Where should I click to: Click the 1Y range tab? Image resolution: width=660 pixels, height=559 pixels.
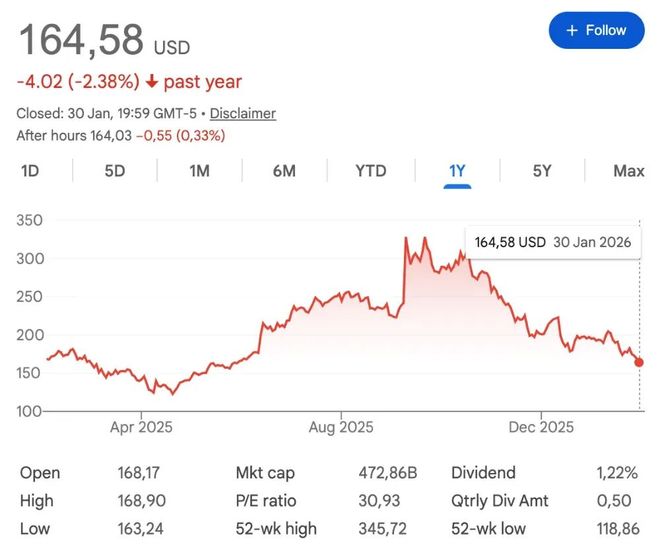pos(457,171)
